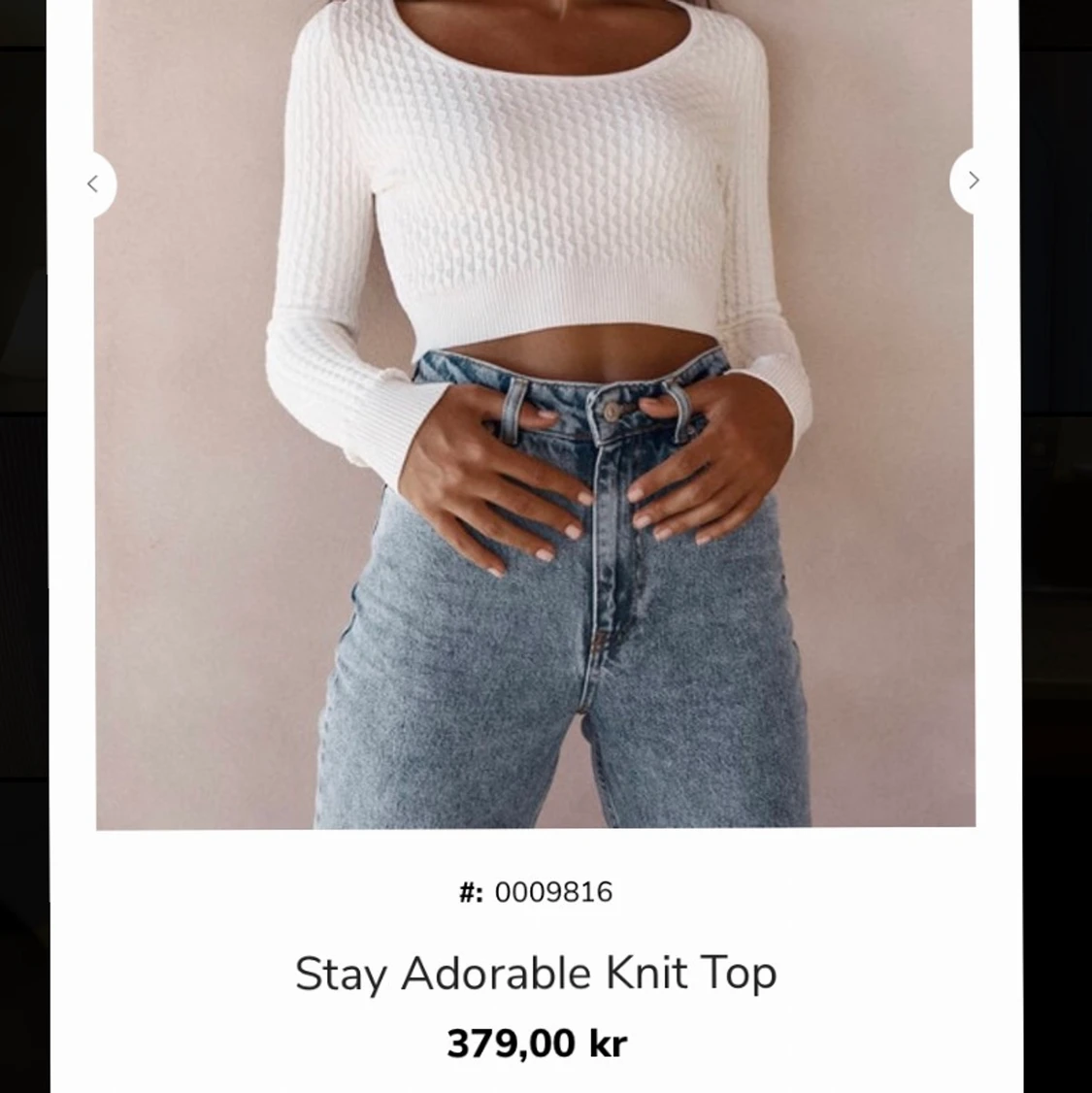Open the product photo of knit top
This screenshot has width=1092, height=1093.
coord(535,414)
